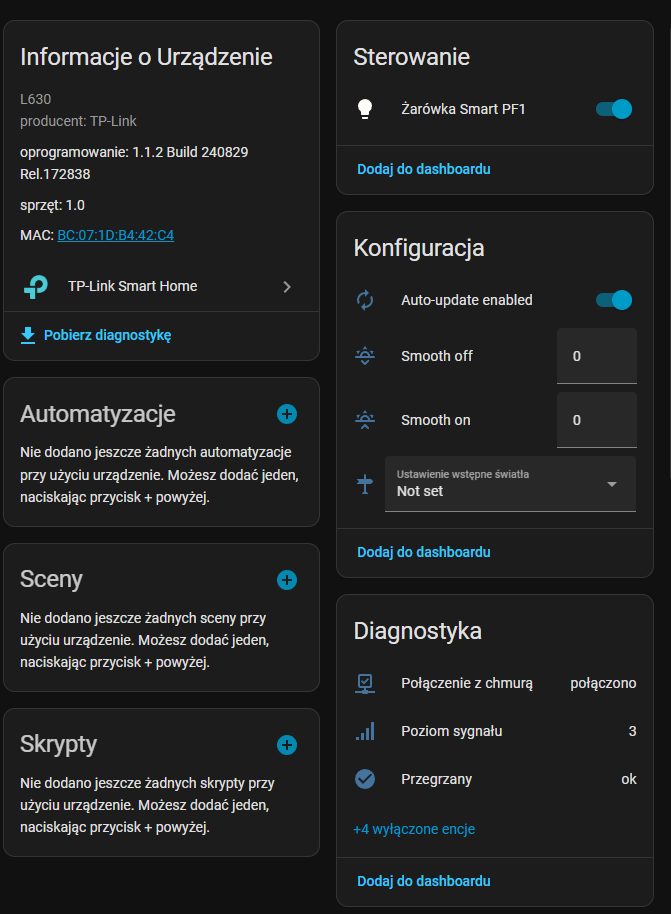Image resolution: width=671 pixels, height=914 pixels.
Task: Click the Smooth off value field
Action: [596, 356]
